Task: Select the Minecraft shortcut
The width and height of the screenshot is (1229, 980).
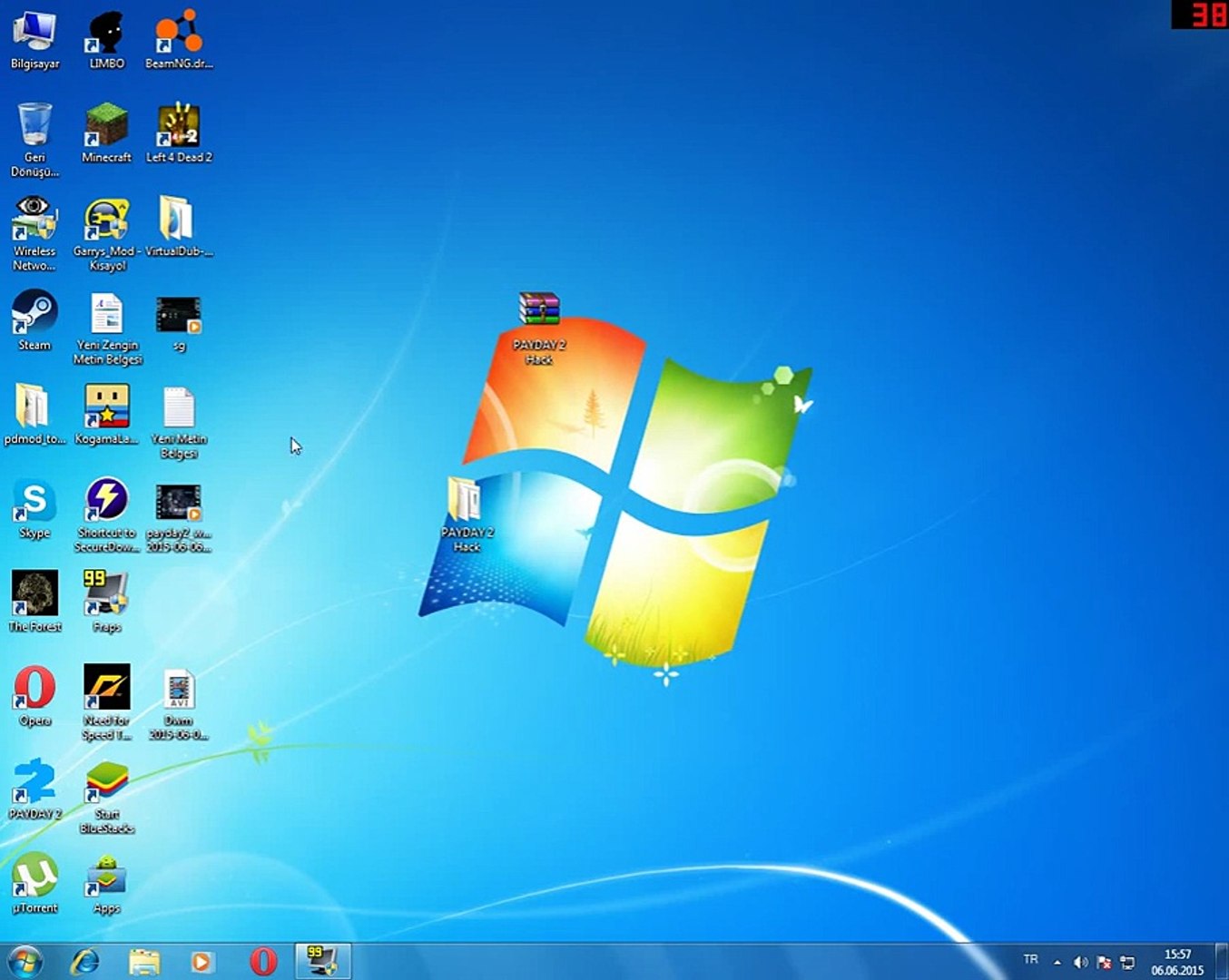Action: point(106,134)
